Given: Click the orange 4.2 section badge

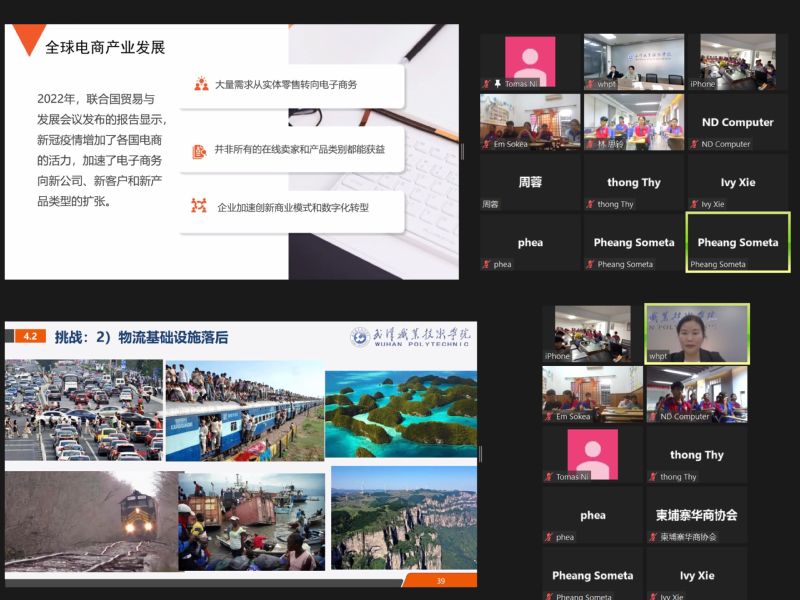Looking at the screenshot, I should pyautogui.click(x=30, y=337).
